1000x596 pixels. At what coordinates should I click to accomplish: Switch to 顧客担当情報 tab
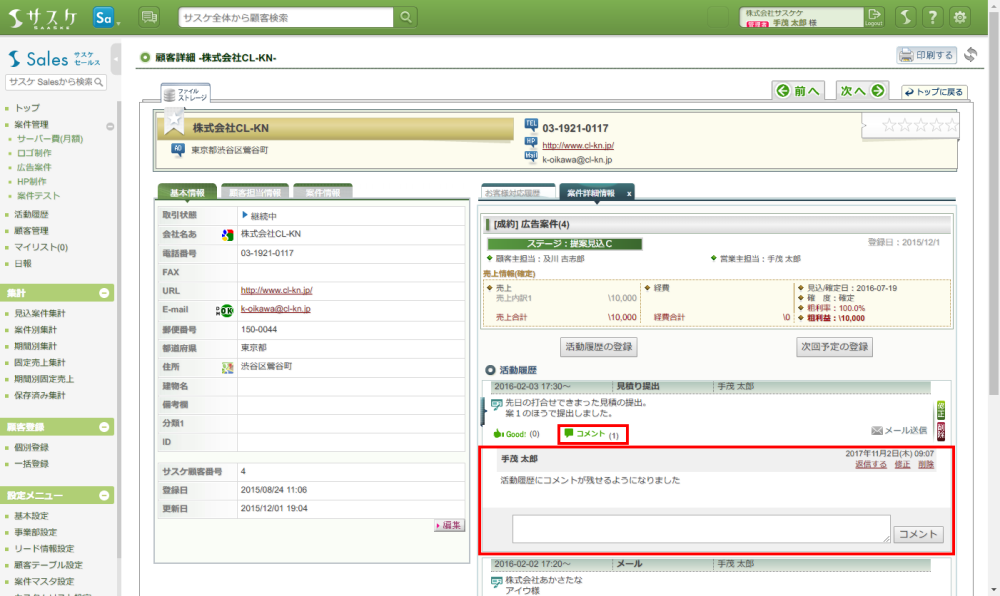254,193
